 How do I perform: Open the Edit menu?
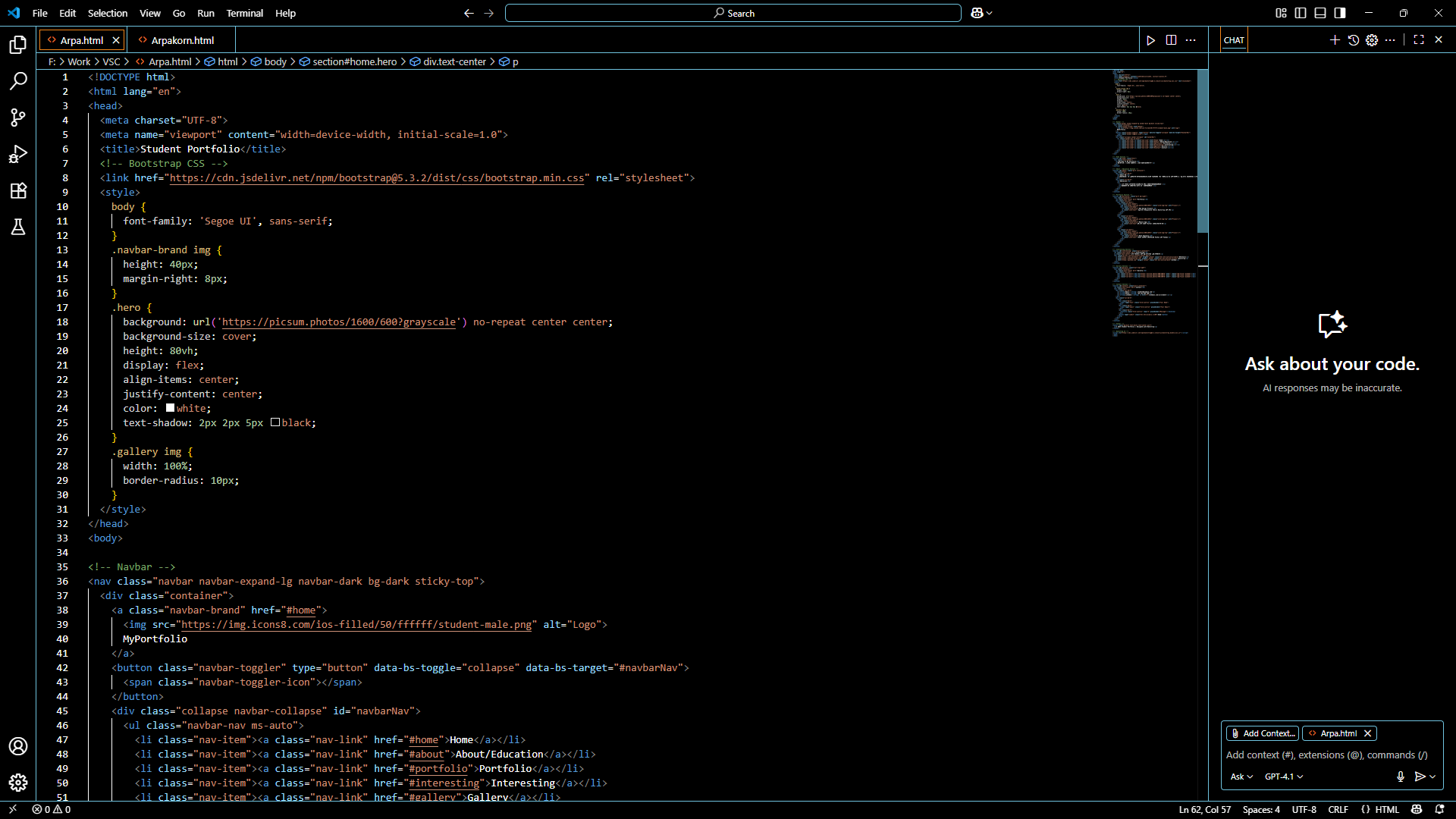point(67,13)
